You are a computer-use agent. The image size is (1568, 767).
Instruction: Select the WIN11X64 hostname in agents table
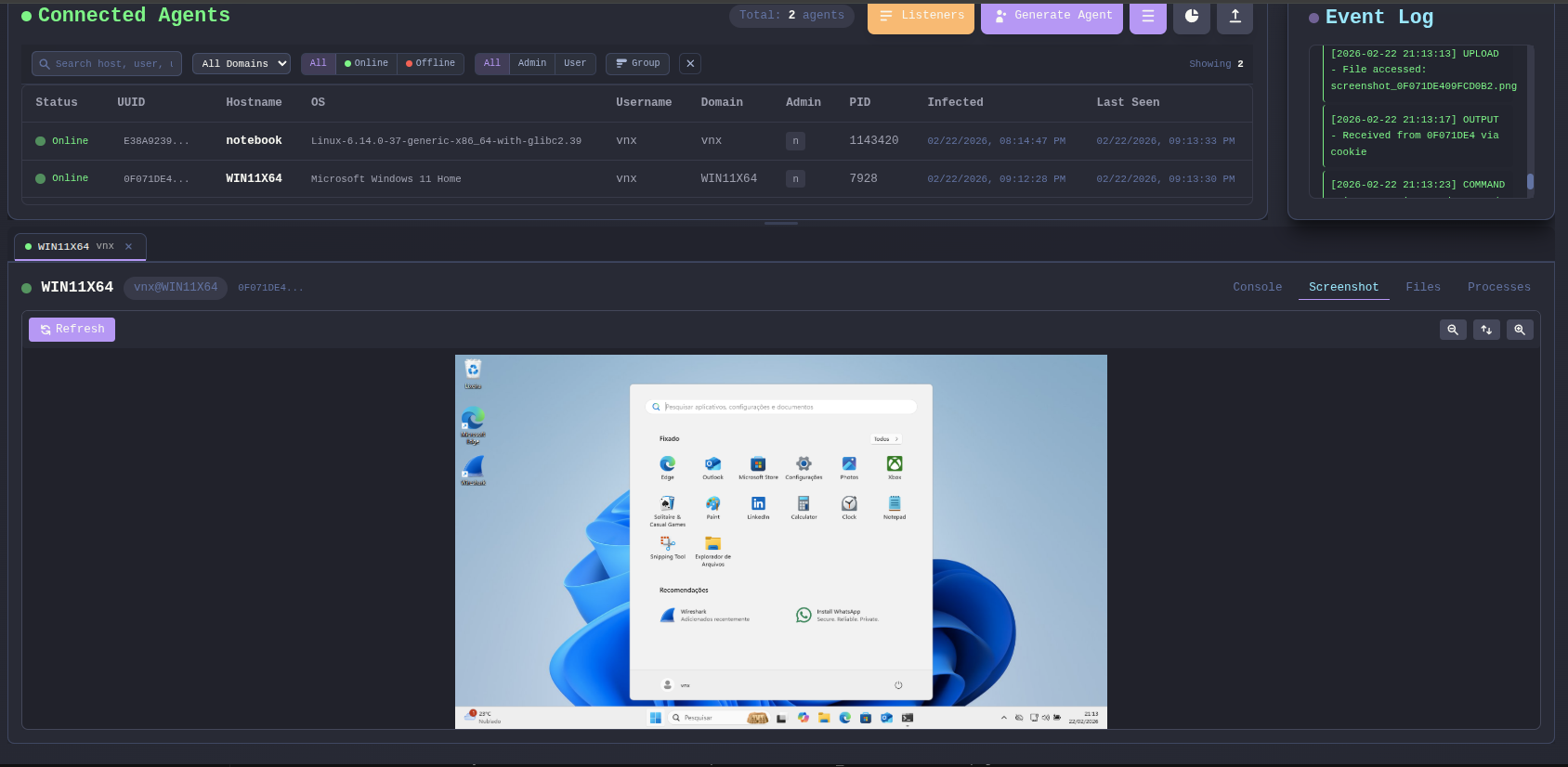click(x=254, y=178)
